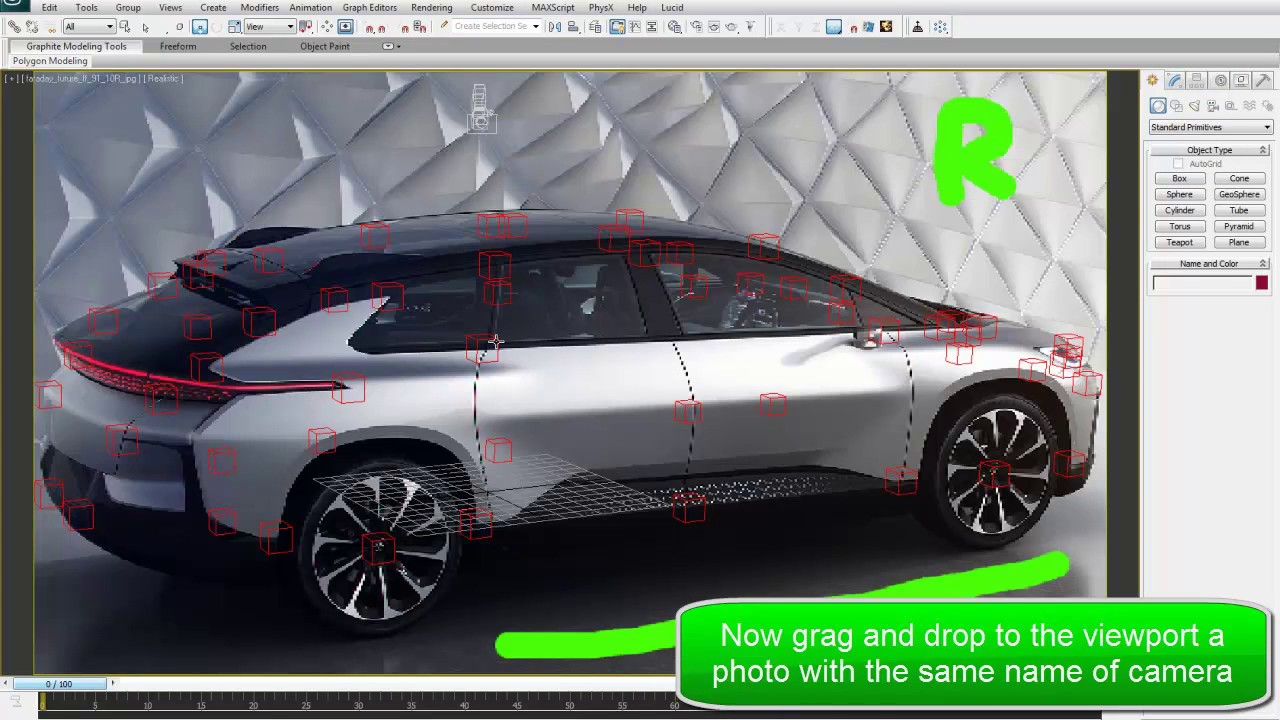
Task: Open the Standard Primitives dropdown
Action: [1210, 127]
